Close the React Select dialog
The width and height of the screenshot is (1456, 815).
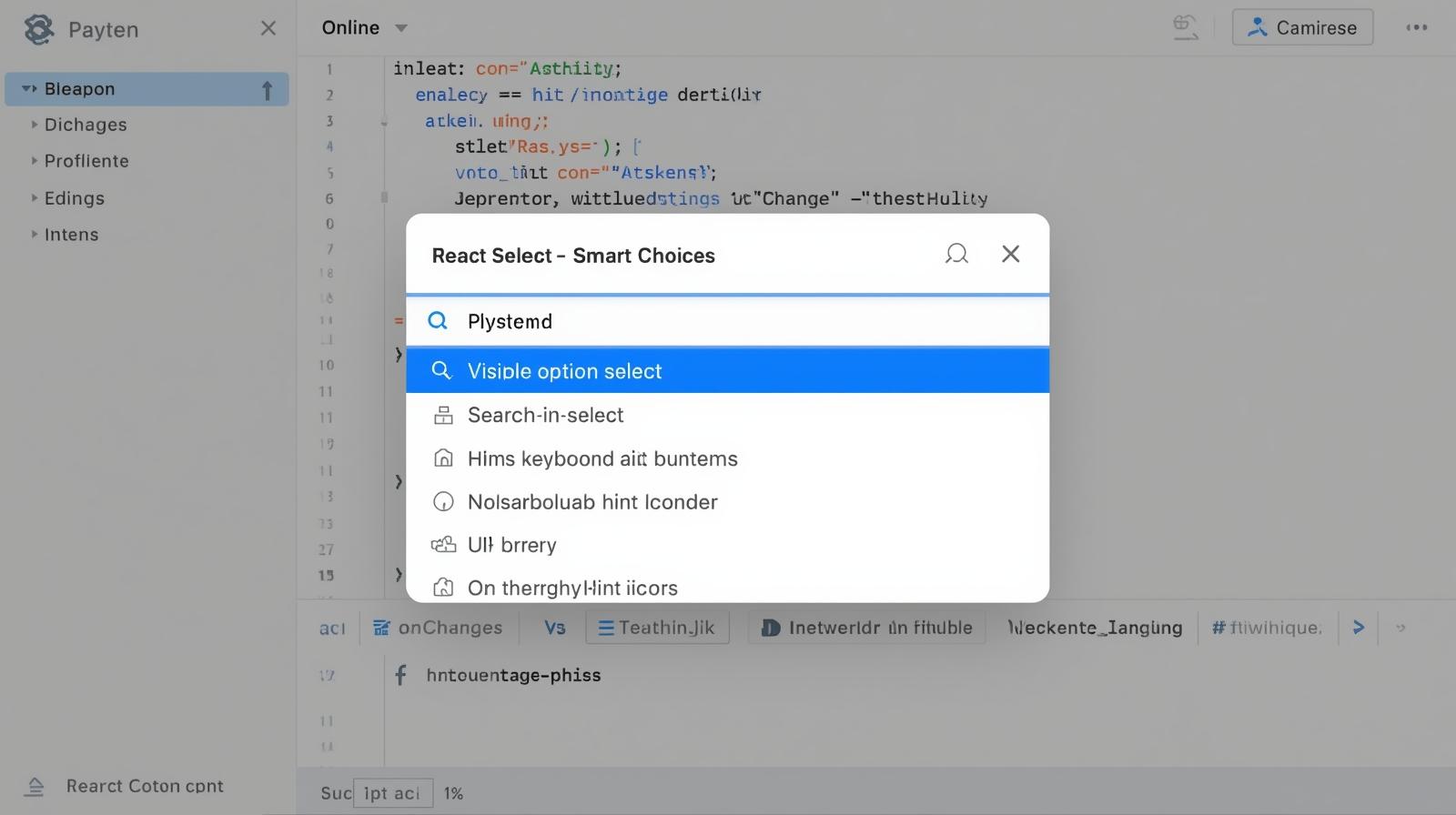click(1010, 254)
